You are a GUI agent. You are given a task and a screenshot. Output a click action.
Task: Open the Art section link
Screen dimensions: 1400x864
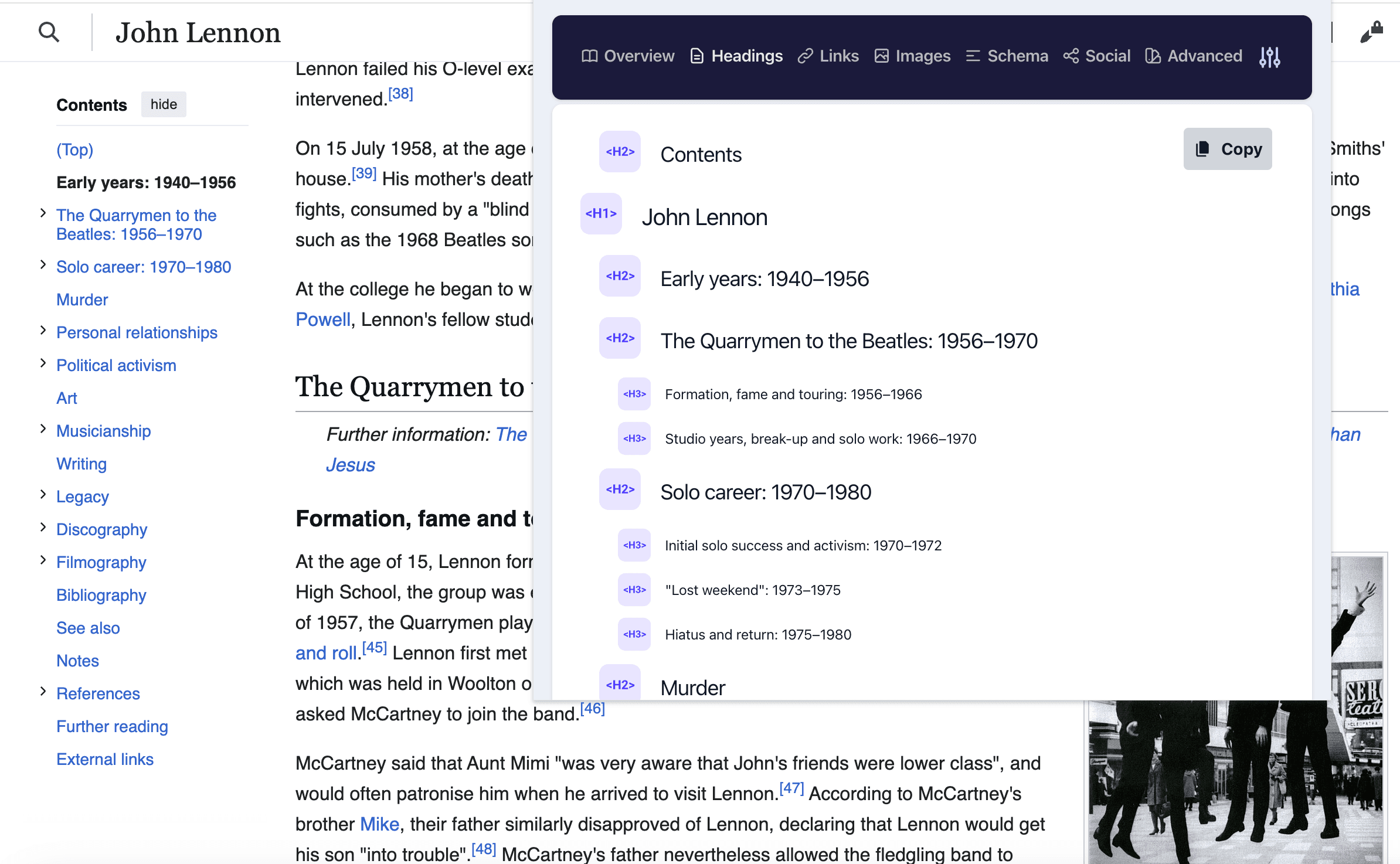pos(67,398)
